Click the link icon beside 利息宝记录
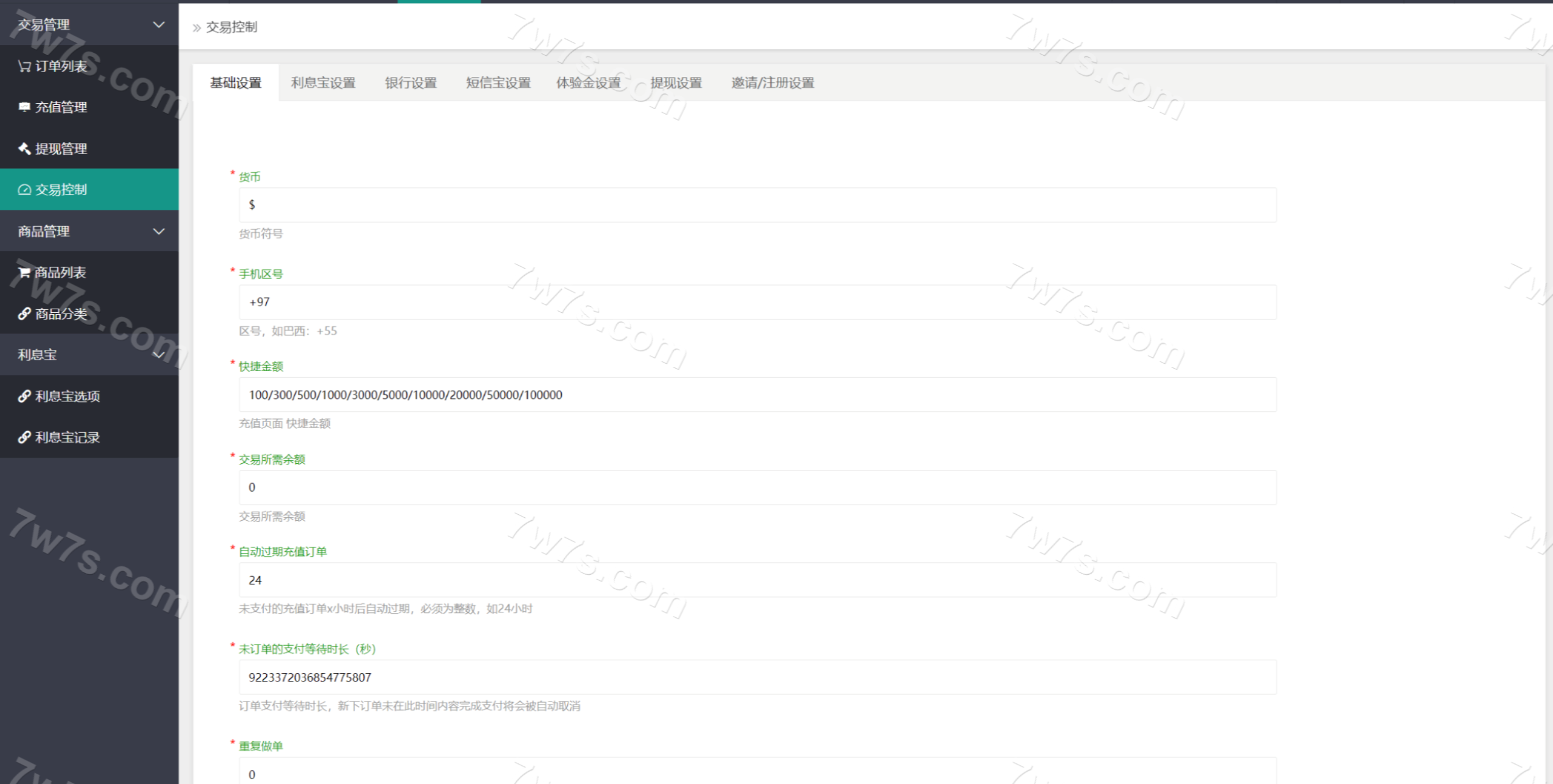The width and height of the screenshot is (1553, 784). [x=24, y=437]
